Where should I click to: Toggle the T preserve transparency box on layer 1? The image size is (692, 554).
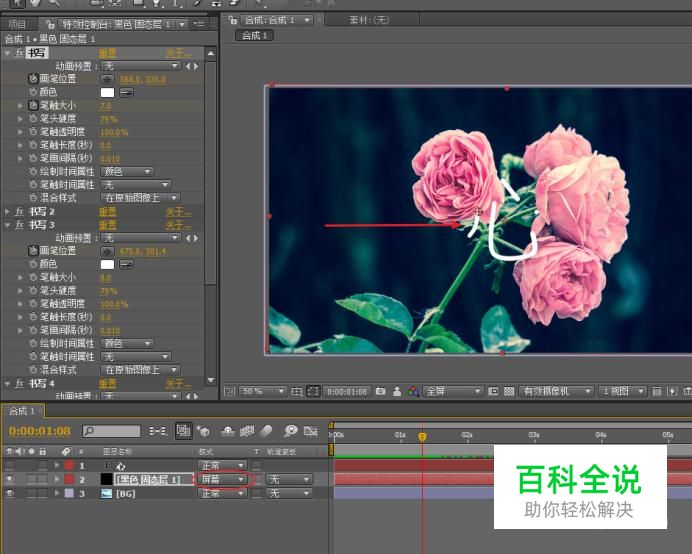(256, 465)
